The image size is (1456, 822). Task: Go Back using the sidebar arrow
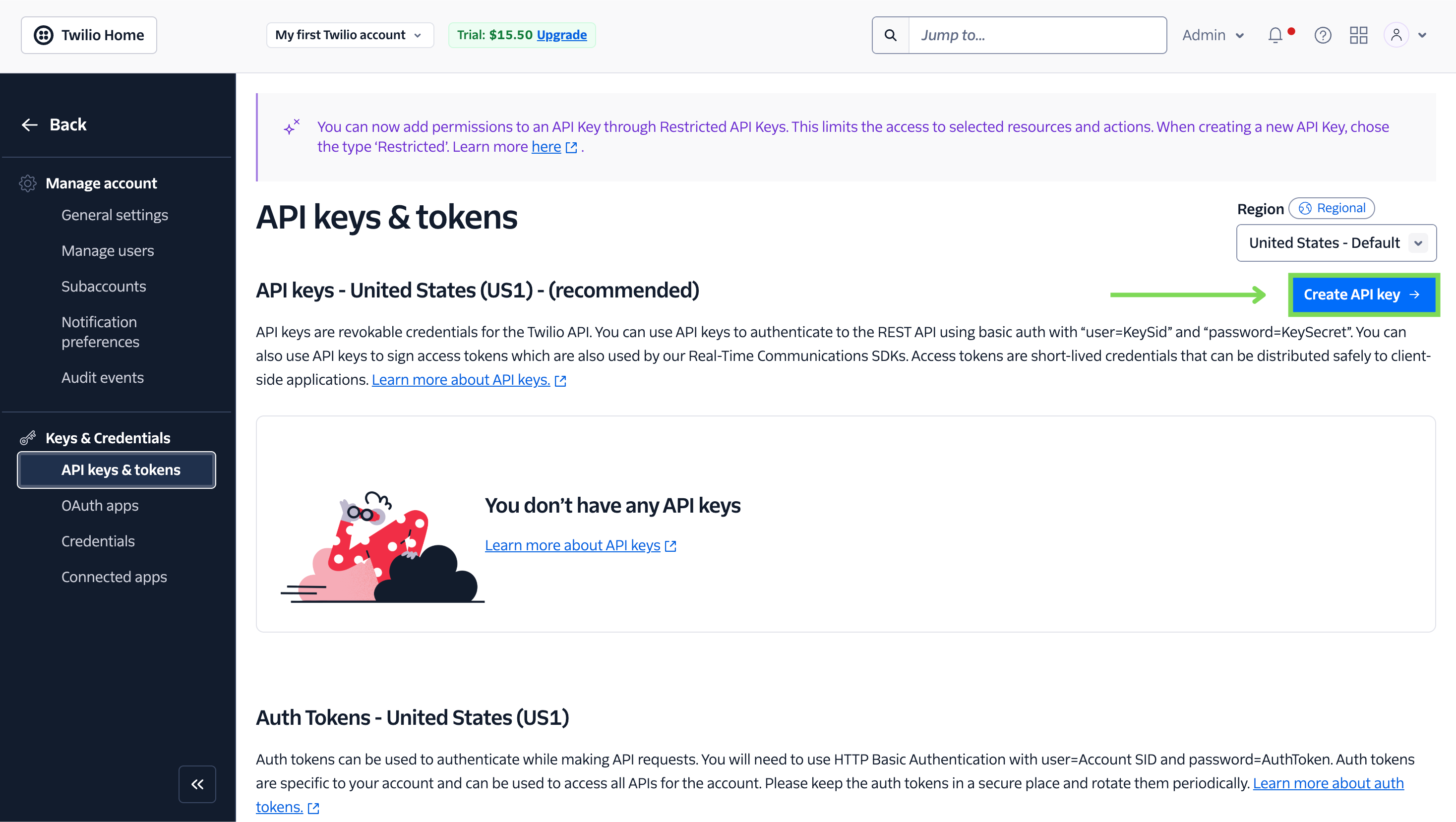tap(54, 124)
